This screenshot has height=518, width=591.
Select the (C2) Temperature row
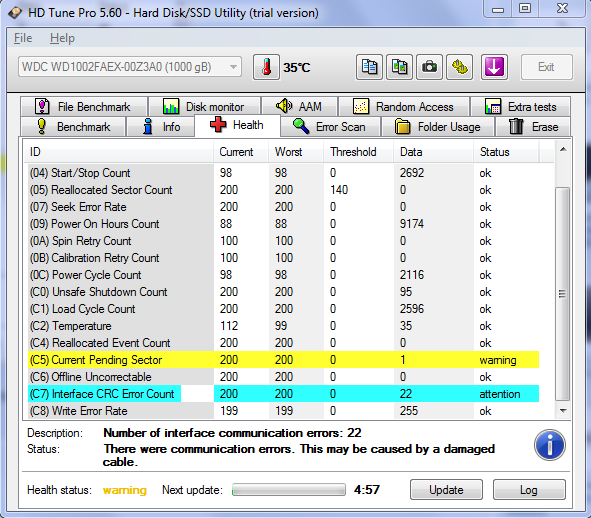(283, 326)
